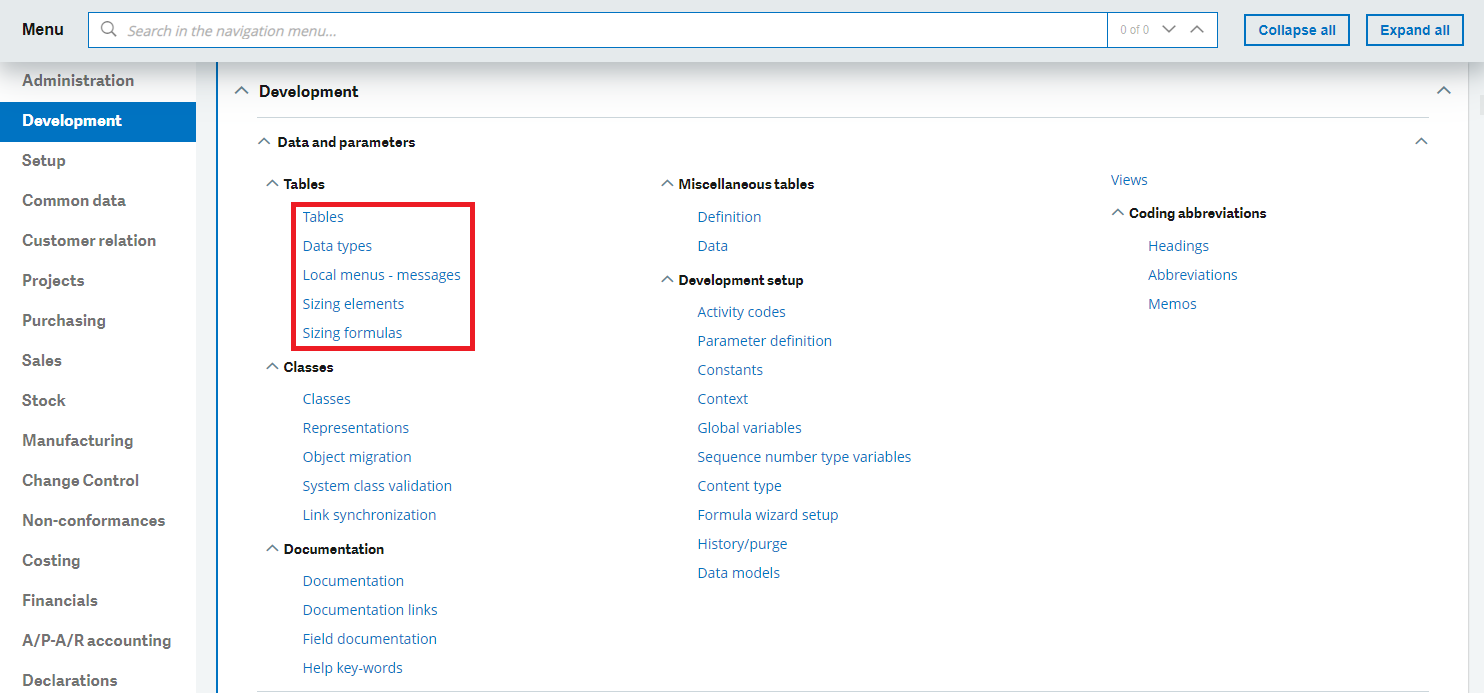Open the Activity codes link
Image resolution: width=1484 pixels, height=693 pixels.
[x=742, y=312]
